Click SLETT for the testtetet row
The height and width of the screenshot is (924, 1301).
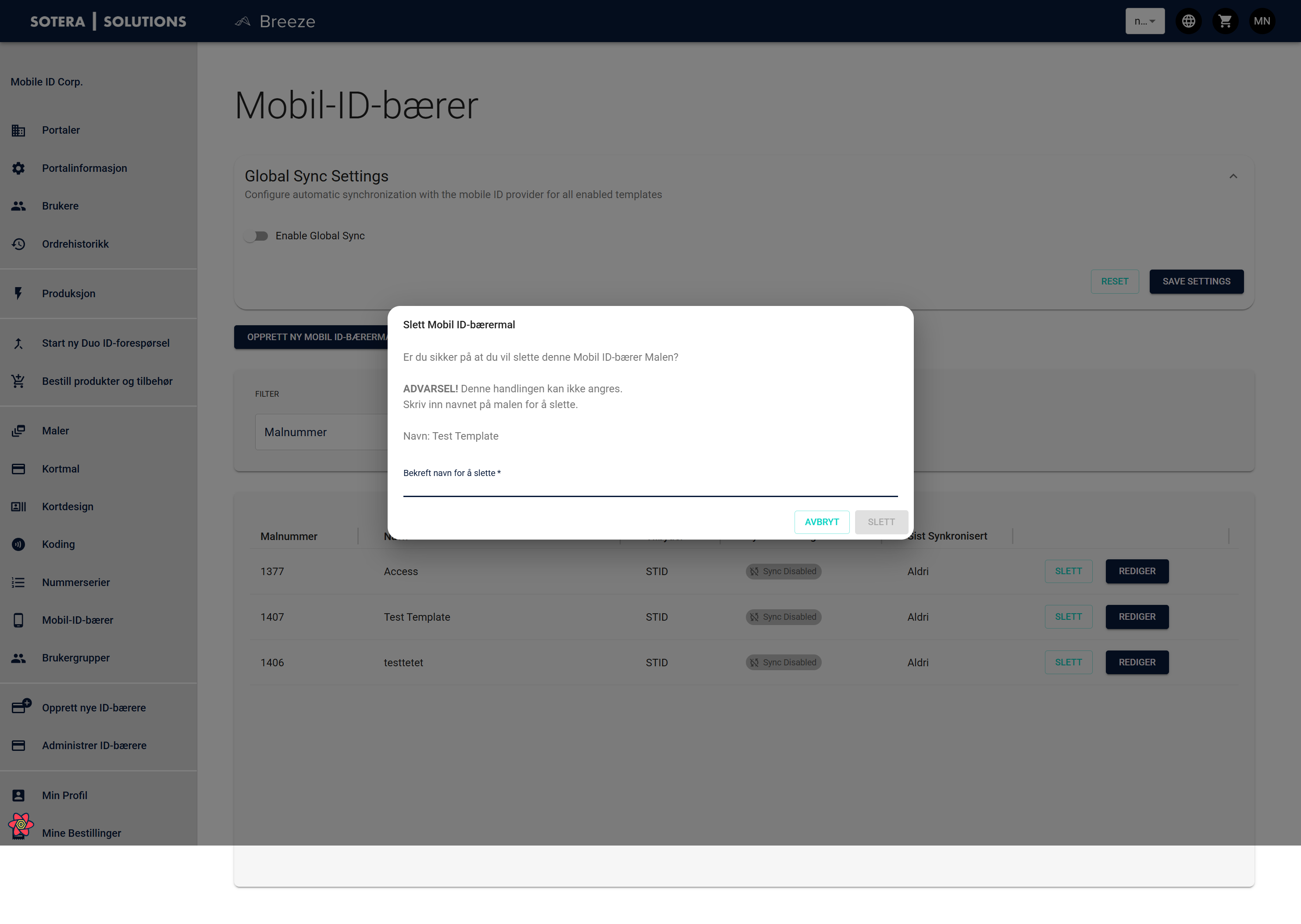click(x=1068, y=662)
